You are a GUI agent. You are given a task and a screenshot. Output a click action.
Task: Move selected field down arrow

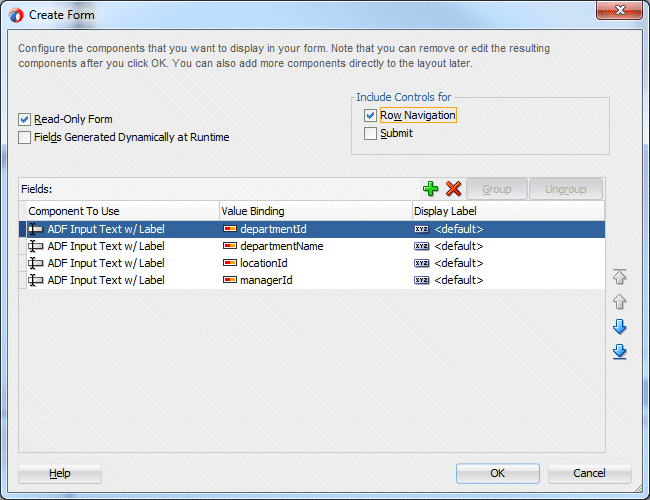click(x=619, y=327)
